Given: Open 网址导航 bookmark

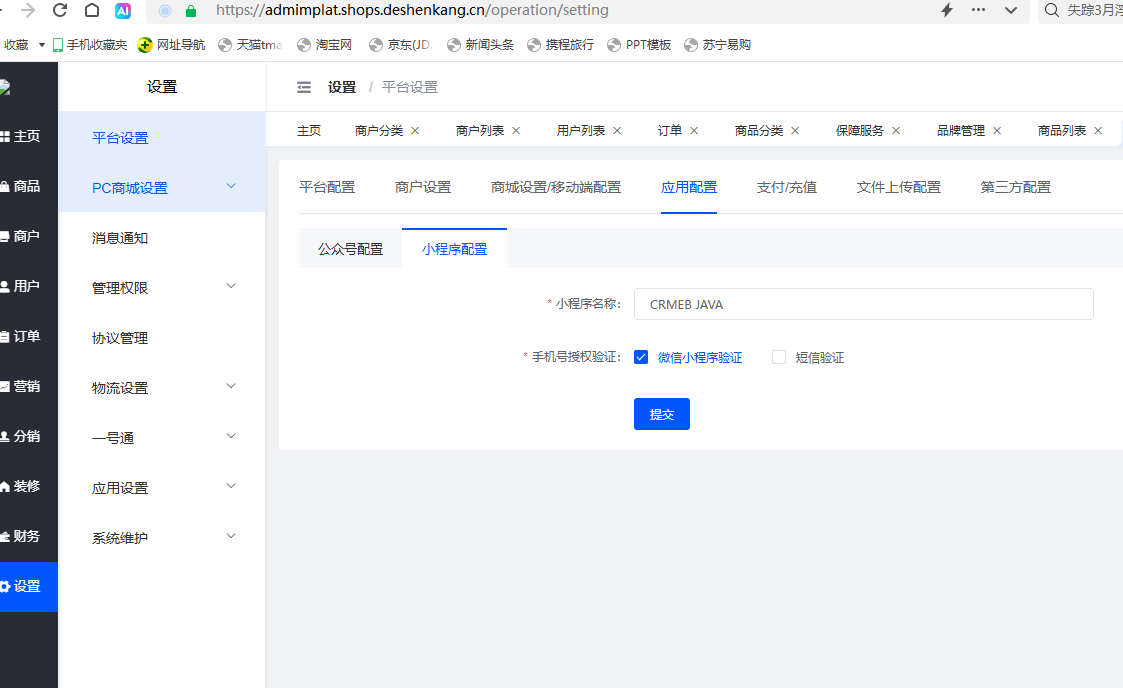Looking at the screenshot, I should [x=172, y=45].
